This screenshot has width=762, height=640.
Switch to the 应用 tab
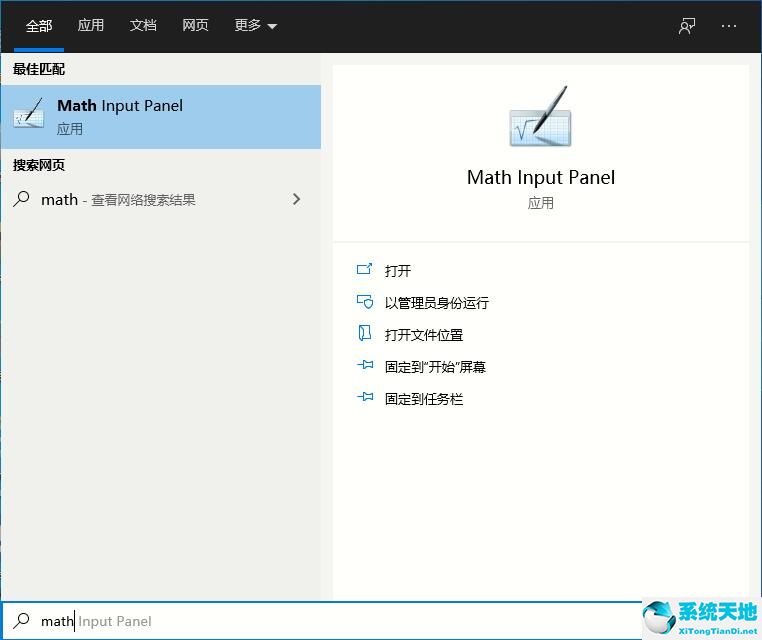91,25
